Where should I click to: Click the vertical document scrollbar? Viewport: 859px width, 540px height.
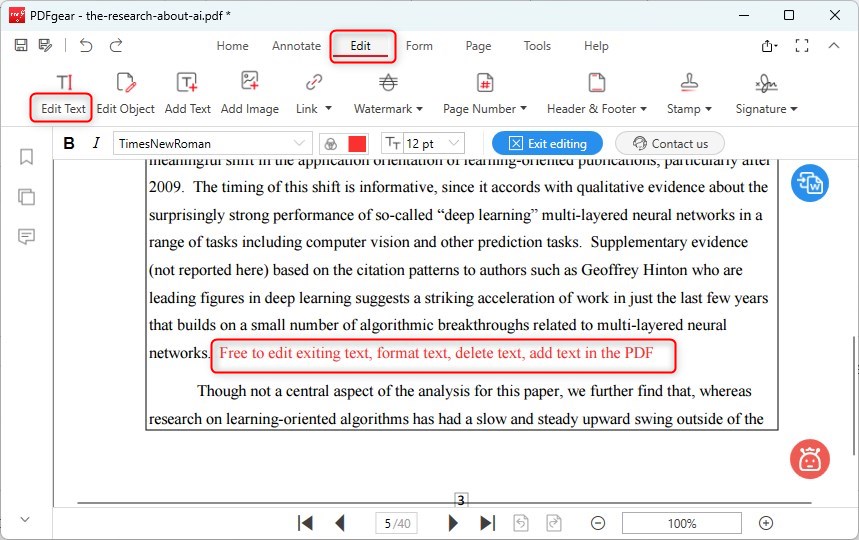pyautogui.click(x=854, y=395)
